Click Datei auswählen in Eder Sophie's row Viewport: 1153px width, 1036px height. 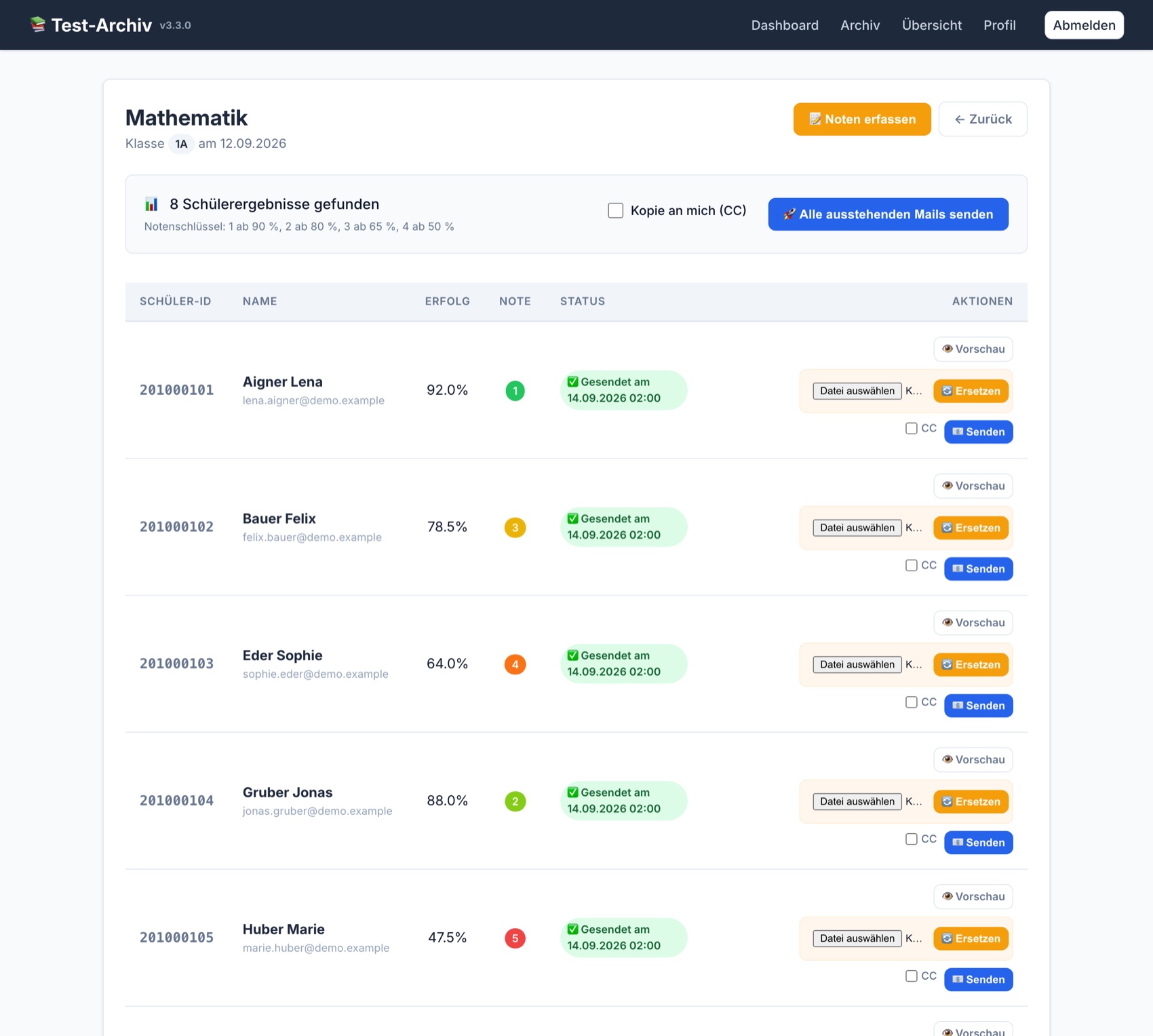857,665
